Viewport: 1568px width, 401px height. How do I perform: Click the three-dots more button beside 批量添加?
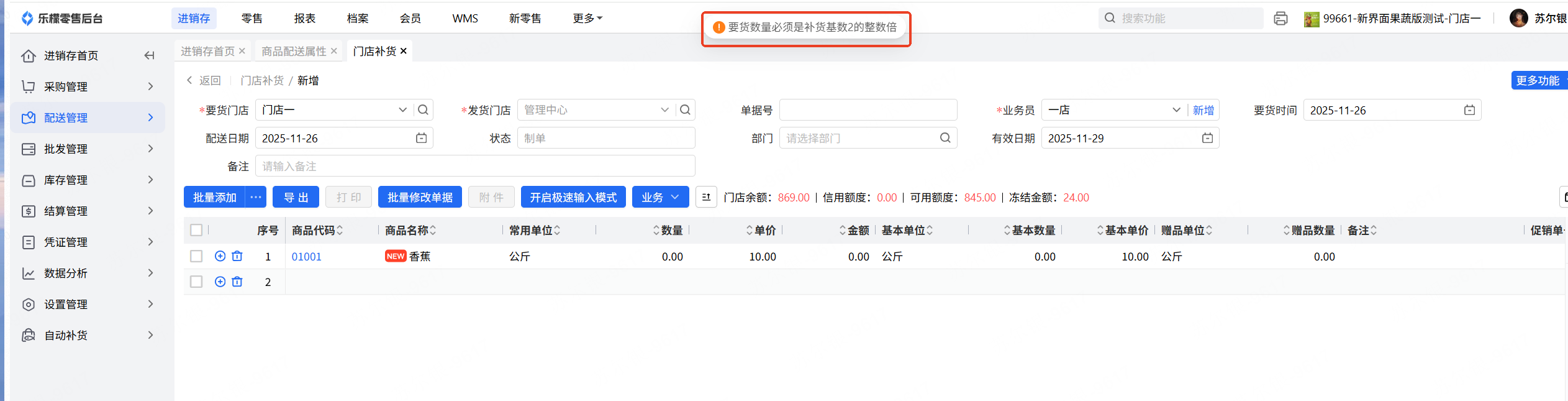256,197
